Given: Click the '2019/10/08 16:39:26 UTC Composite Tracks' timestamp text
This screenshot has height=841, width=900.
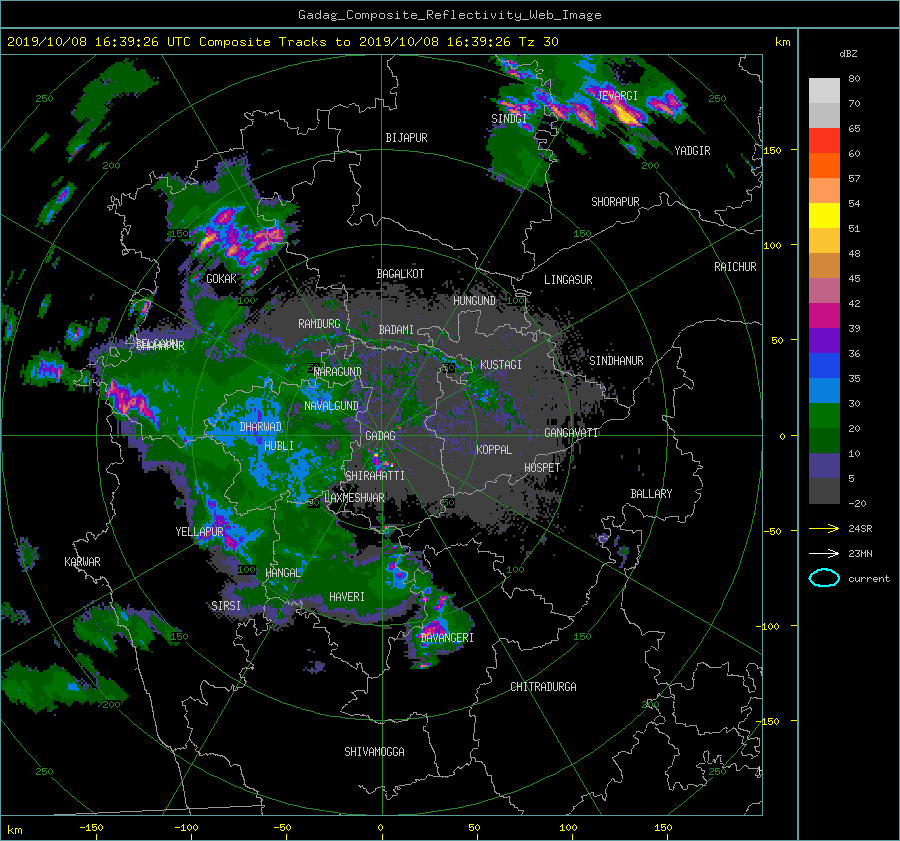Looking at the screenshot, I should point(166,42).
